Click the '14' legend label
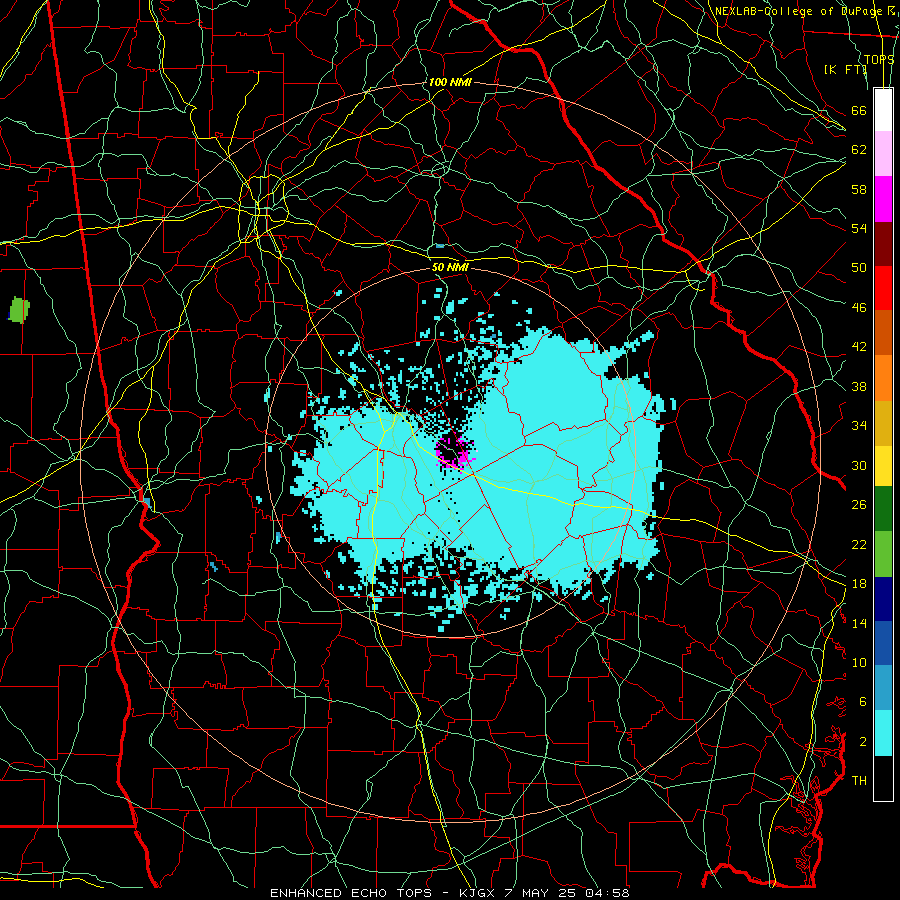 point(859,623)
